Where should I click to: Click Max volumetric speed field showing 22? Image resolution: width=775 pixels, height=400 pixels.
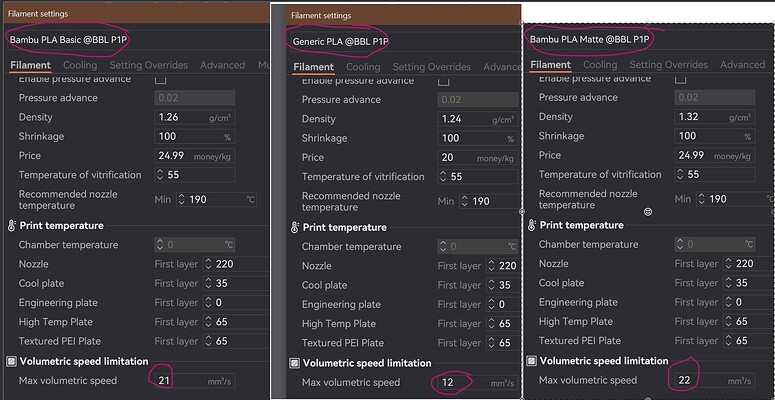click(715, 381)
